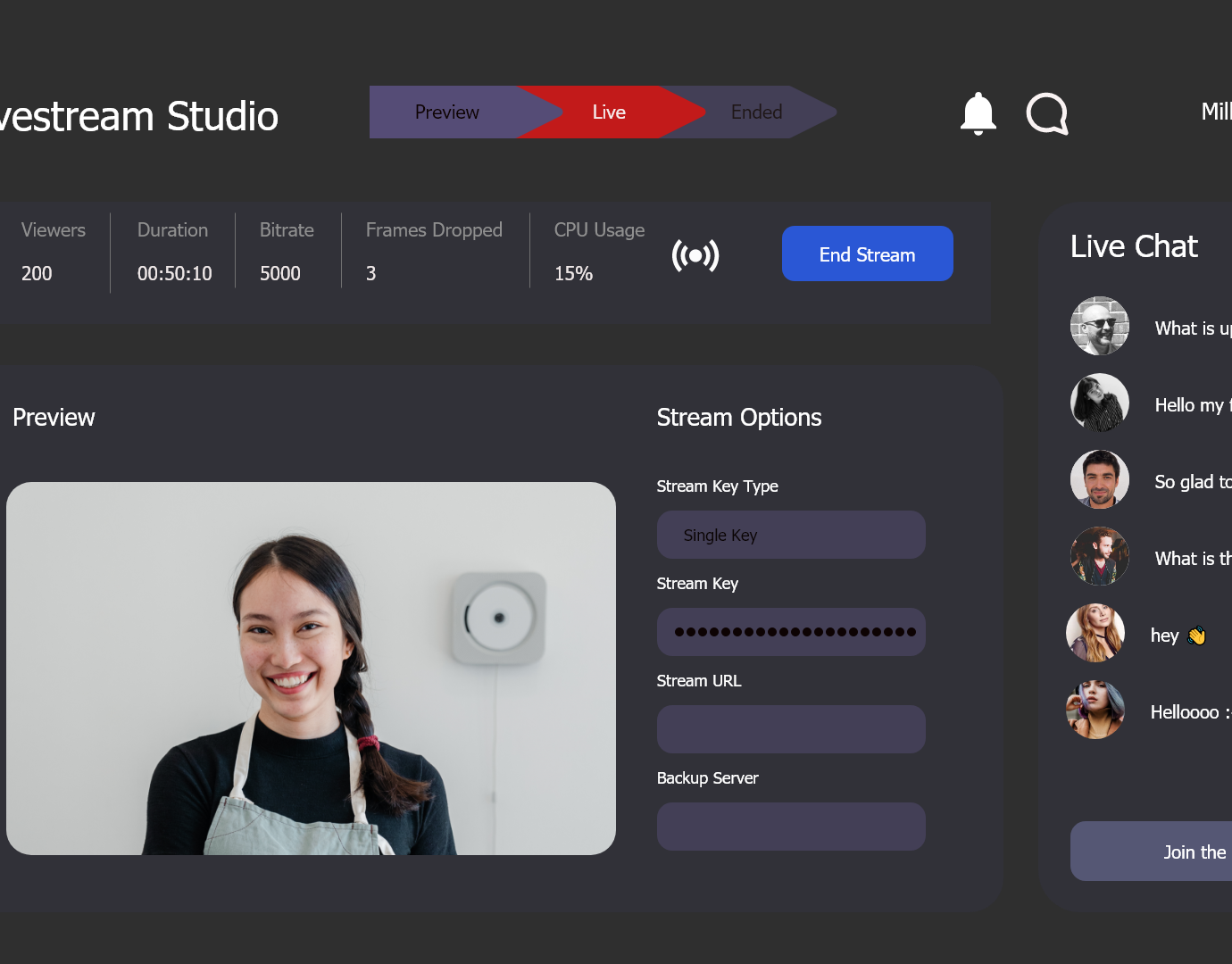Click the Viewers value 200
Viewport: 1232px width, 964px height.
pyautogui.click(x=37, y=273)
